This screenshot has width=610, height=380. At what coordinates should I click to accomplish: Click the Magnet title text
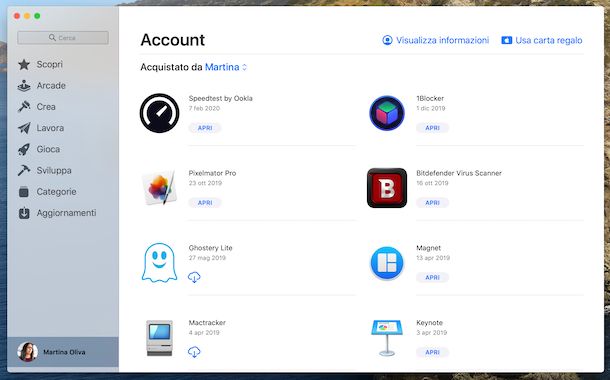pyautogui.click(x=429, y=248)
